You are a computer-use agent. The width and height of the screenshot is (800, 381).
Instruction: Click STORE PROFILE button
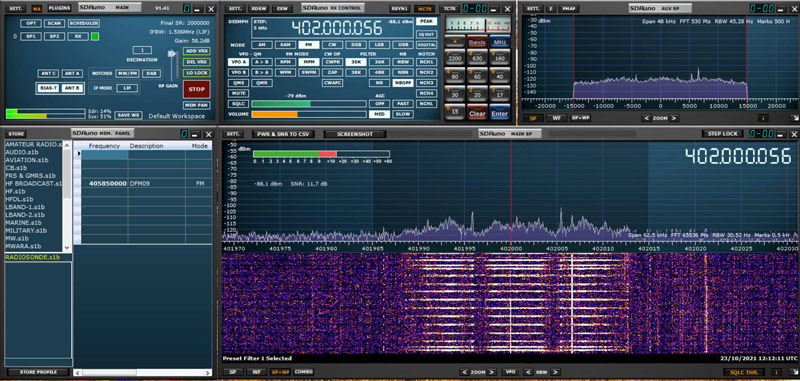click(x=38, y=372)
